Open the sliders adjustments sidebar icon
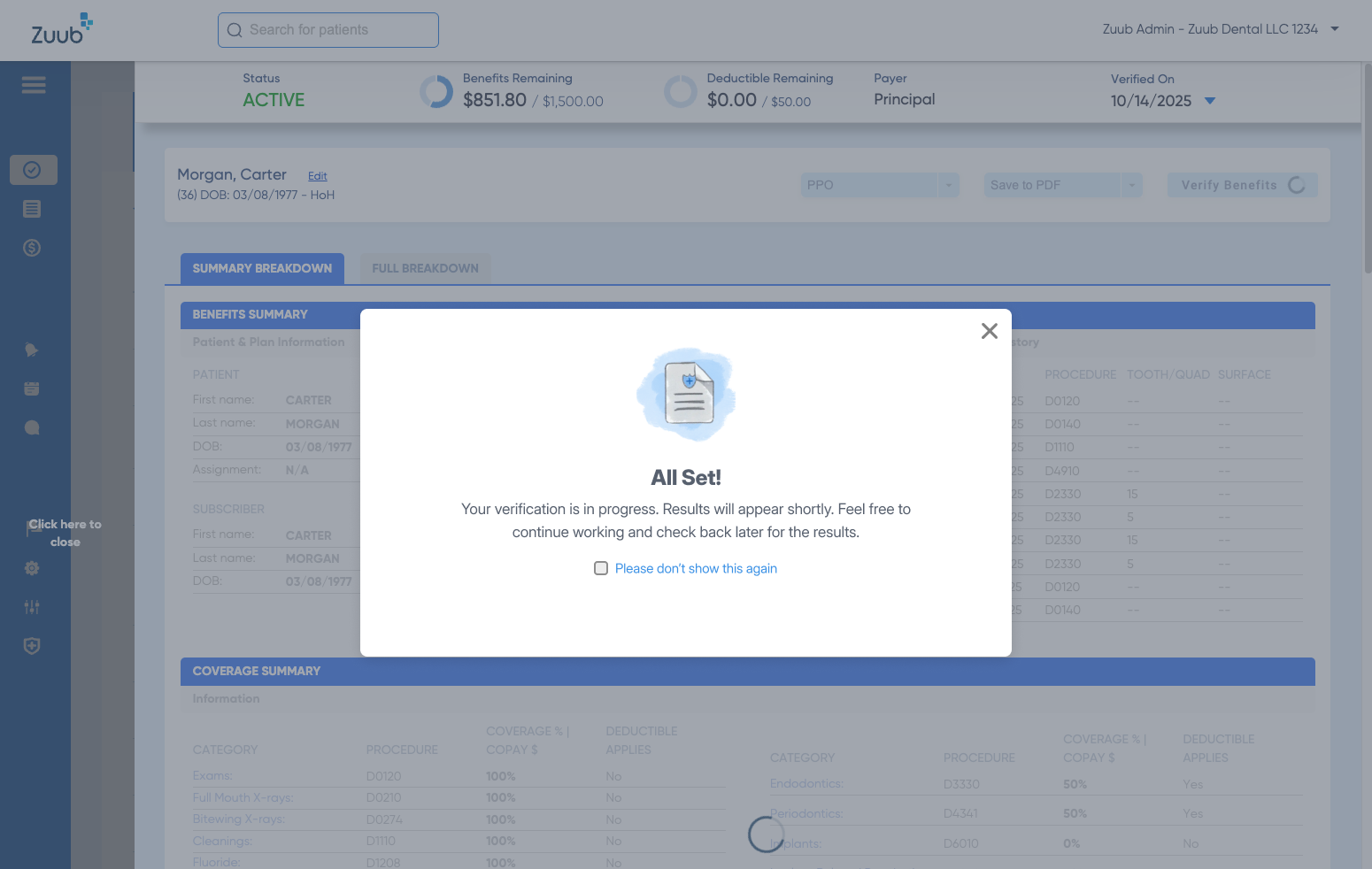Image resolution: width=1372 pixels, height=869 pixels. coord(32,607)
